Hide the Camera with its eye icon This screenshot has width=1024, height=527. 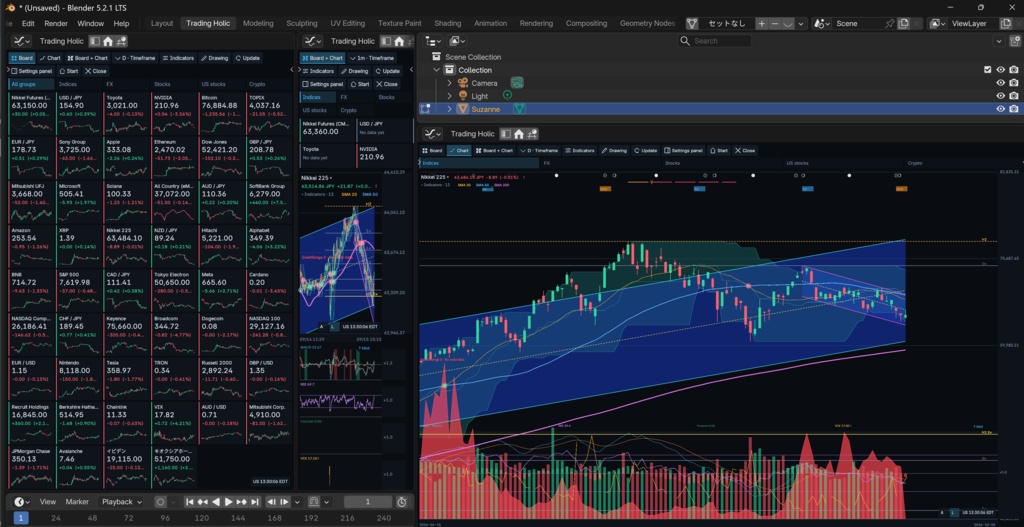(1000, 83)
